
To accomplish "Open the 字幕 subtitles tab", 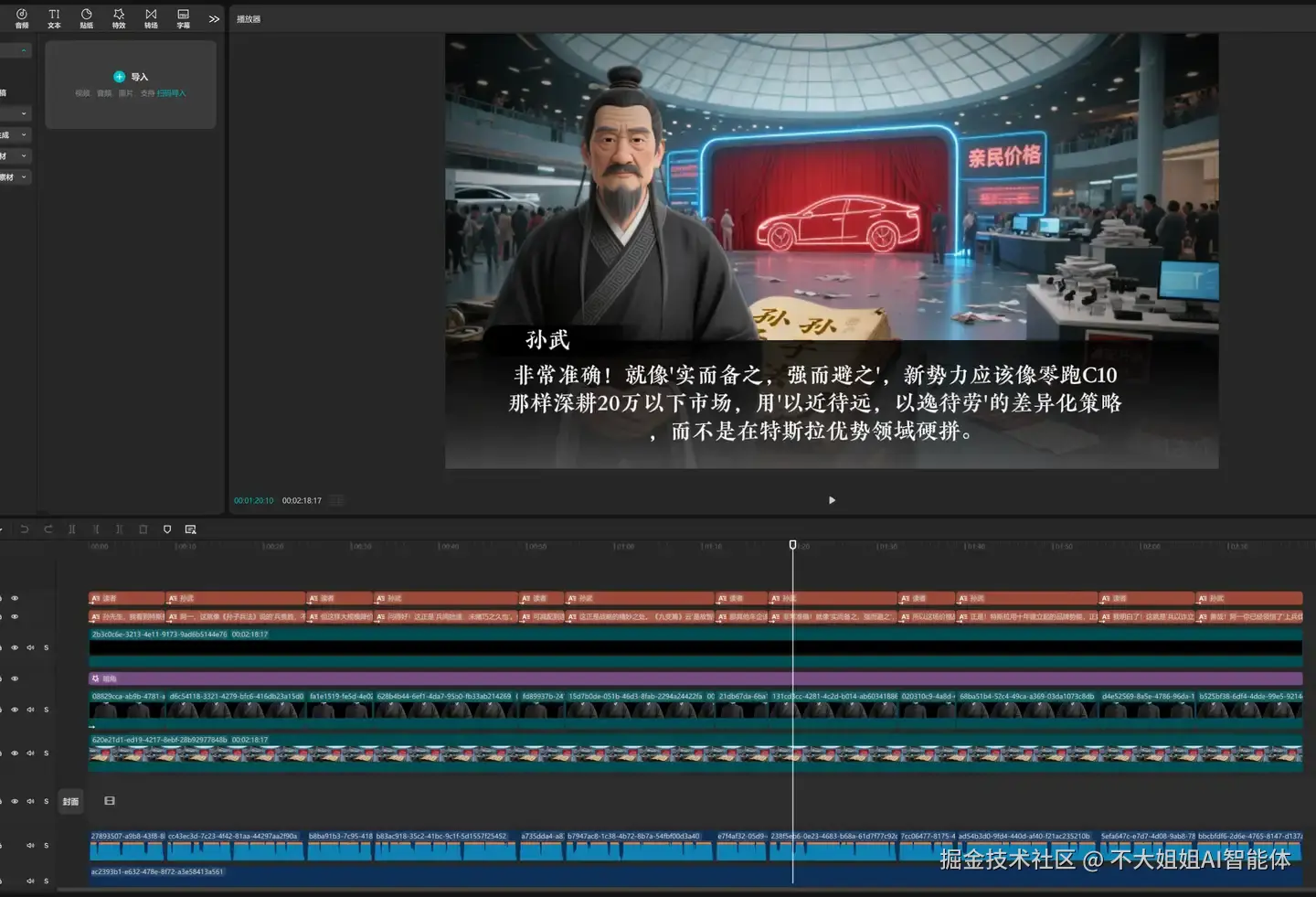I will click(x=183, y=18).
